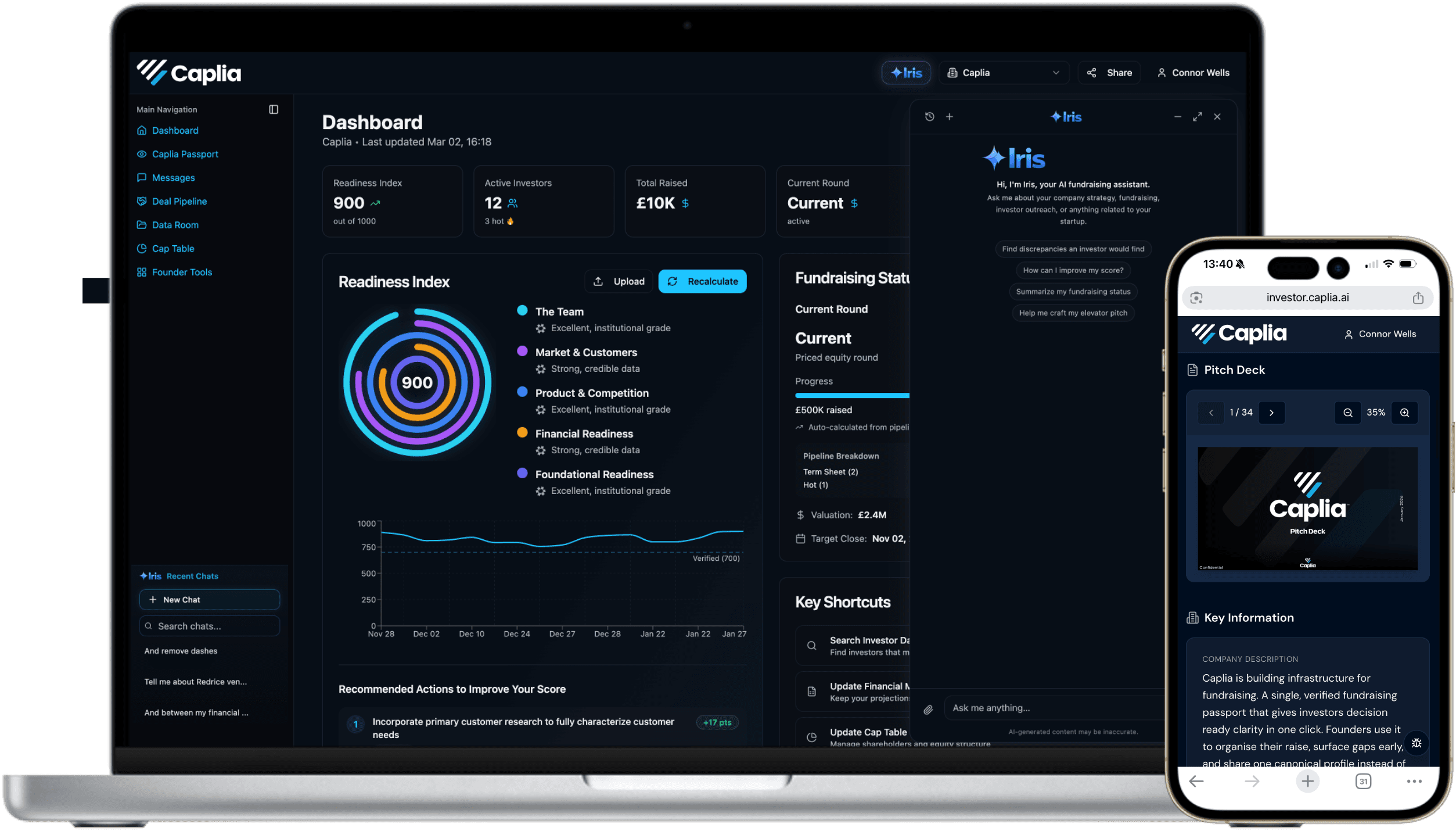Click the attachment paperclip icon

(x=928, y=709)
